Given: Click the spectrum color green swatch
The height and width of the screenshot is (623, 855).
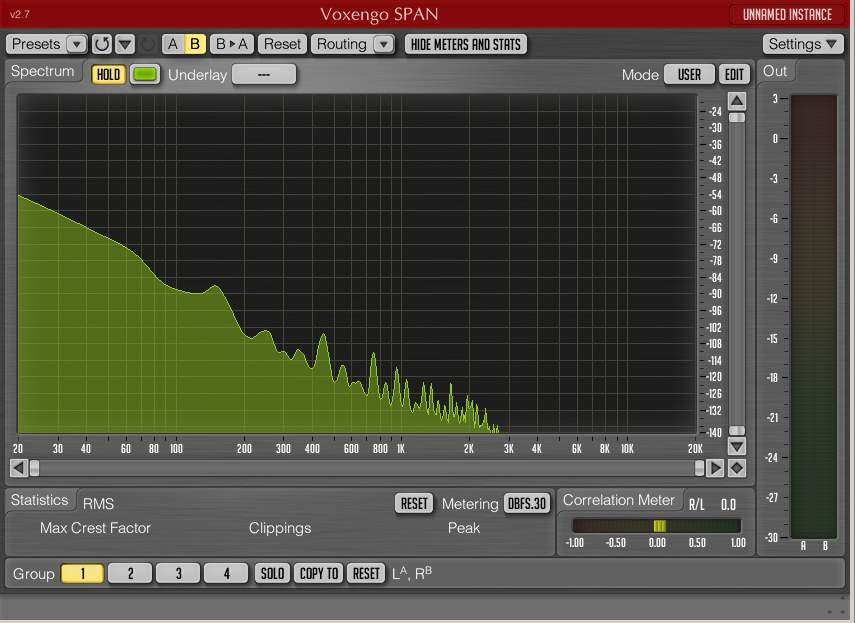Looking at the screenshot, I should tap(145, 75).
